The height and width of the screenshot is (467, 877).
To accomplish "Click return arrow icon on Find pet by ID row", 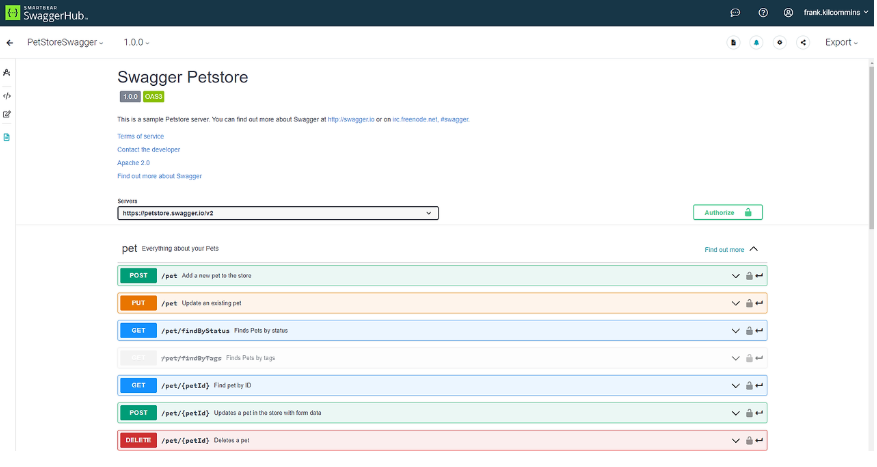I will (x=759, y=385).
